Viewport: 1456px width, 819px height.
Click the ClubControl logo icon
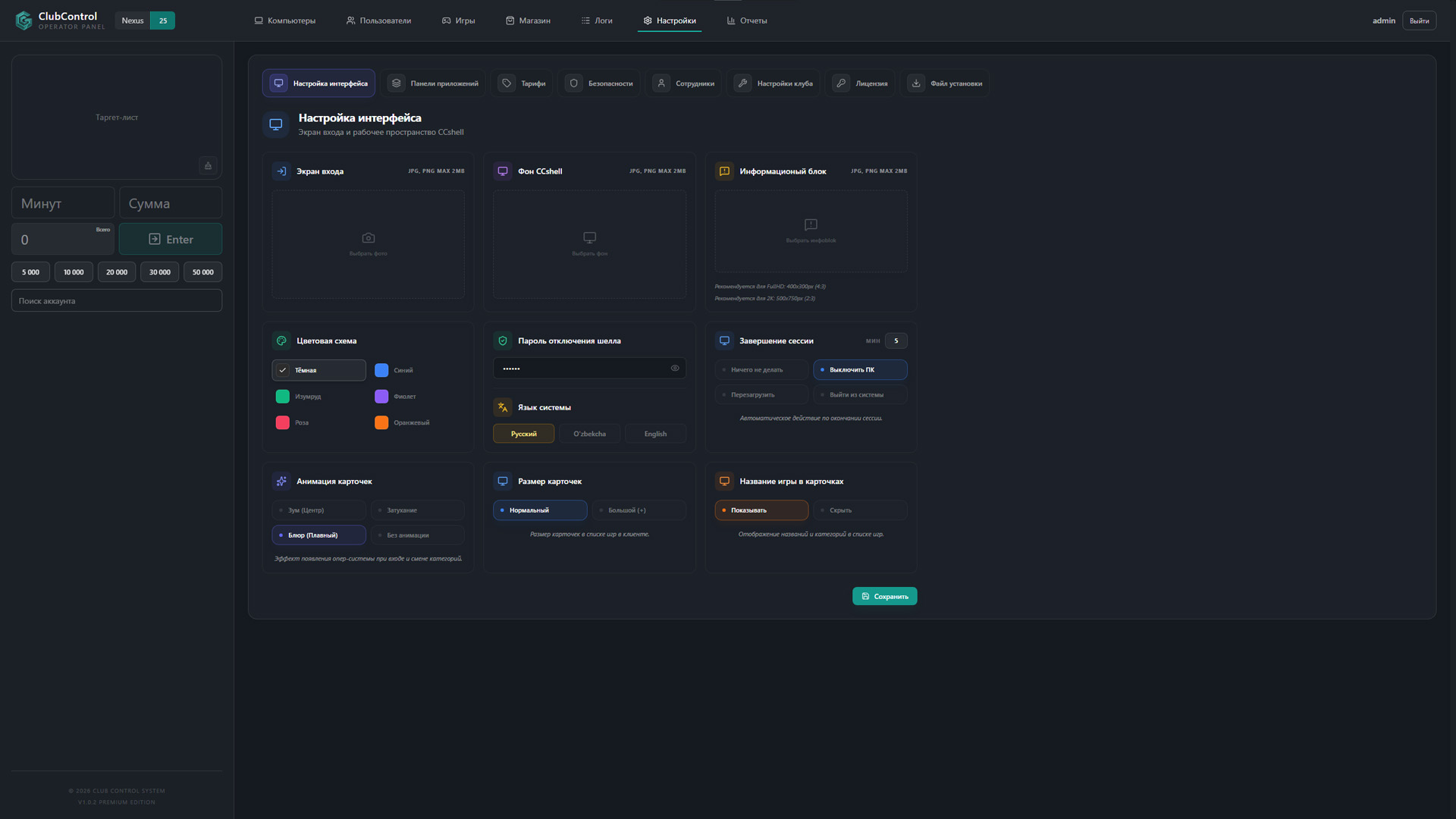tap(24, 20)
